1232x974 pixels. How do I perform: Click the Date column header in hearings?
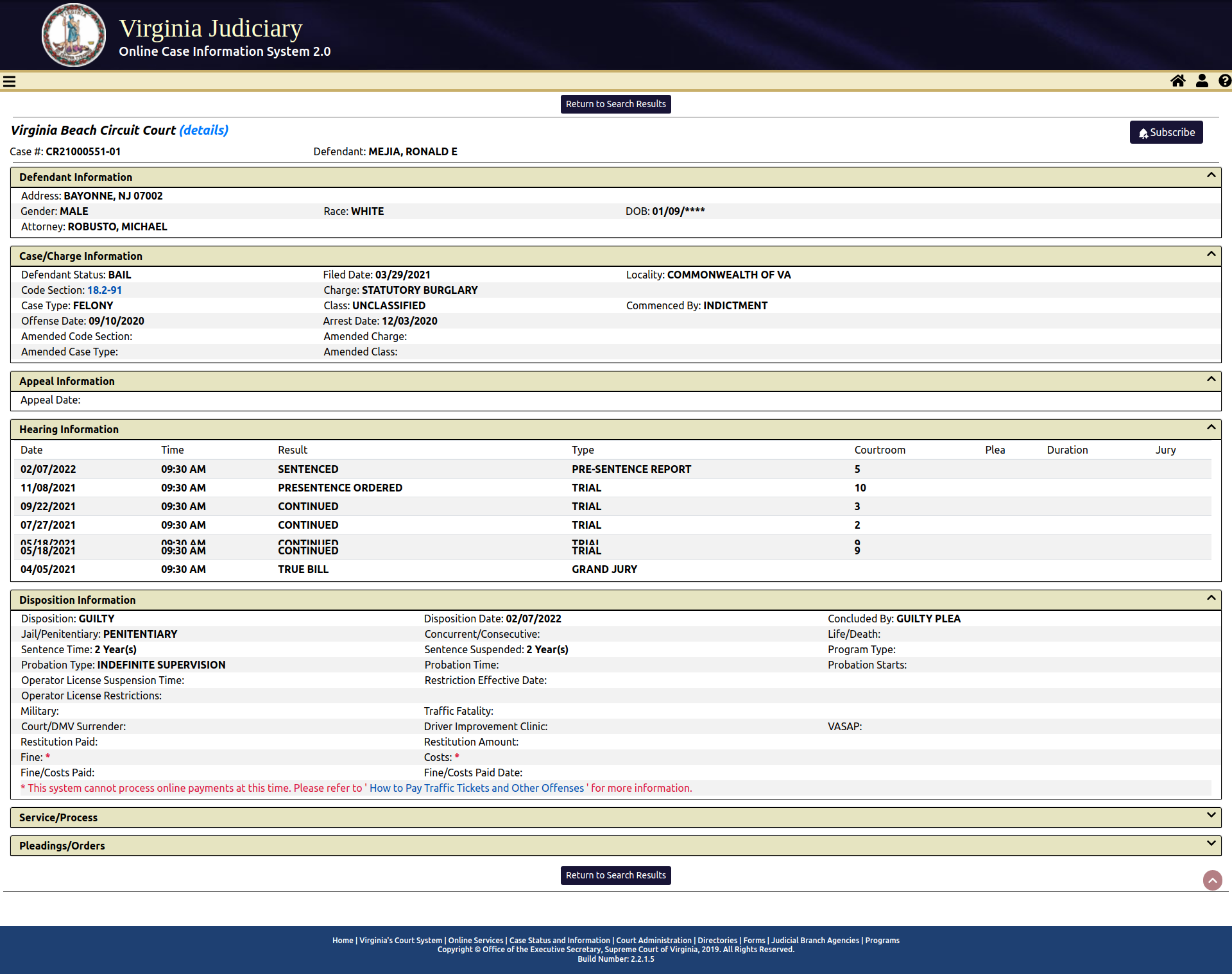coord(31,450)
